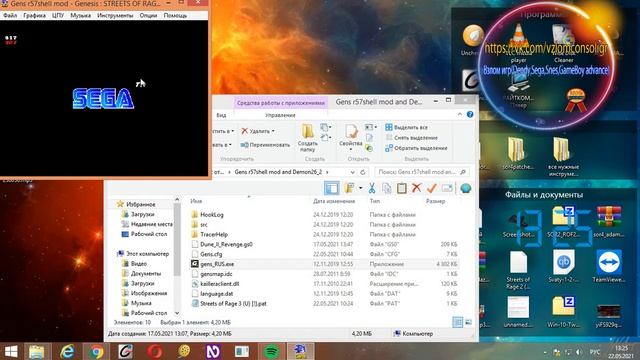640x360 pixels.
Task: Click the Создать папку button
Action: click(307, 138)
